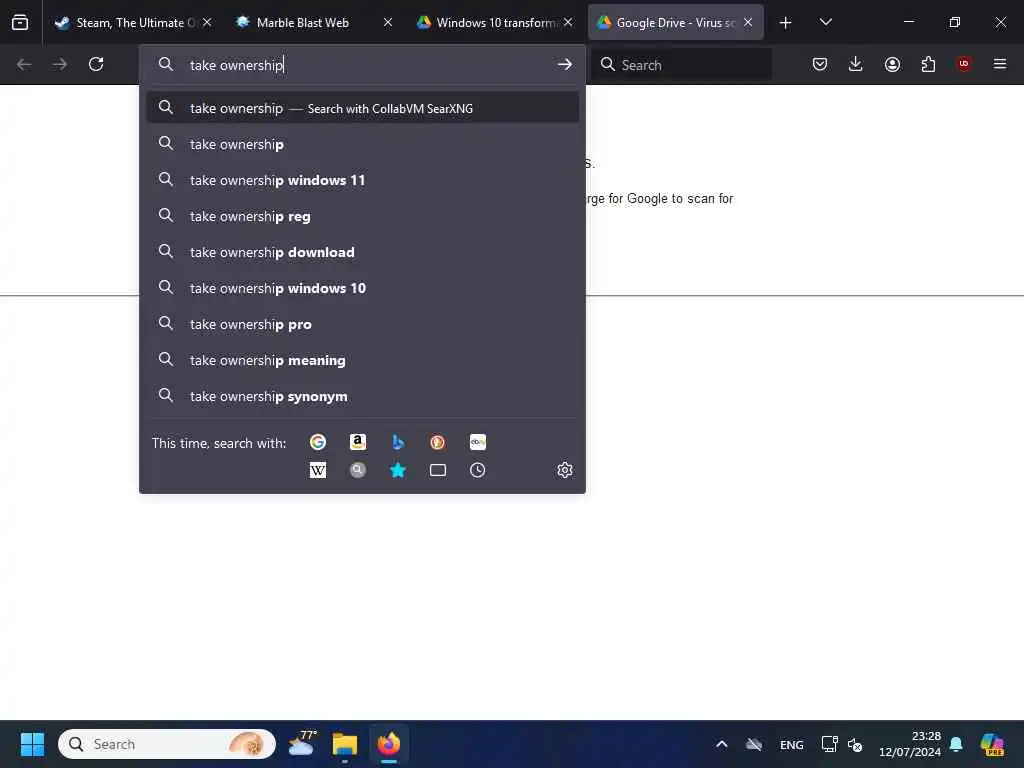Open the Extensions puzzle icon
The width and height of the screenshot is (1024, 768).
(x=928, y=64)
